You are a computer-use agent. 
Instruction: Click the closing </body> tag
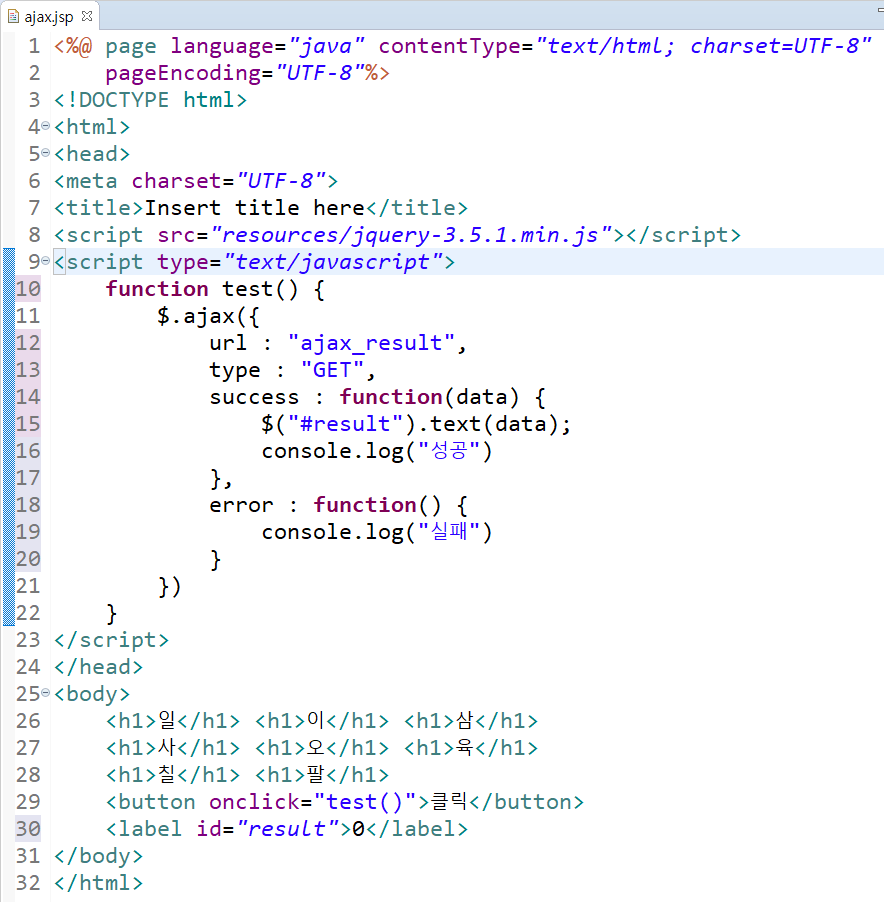click(x=98, y=856)
